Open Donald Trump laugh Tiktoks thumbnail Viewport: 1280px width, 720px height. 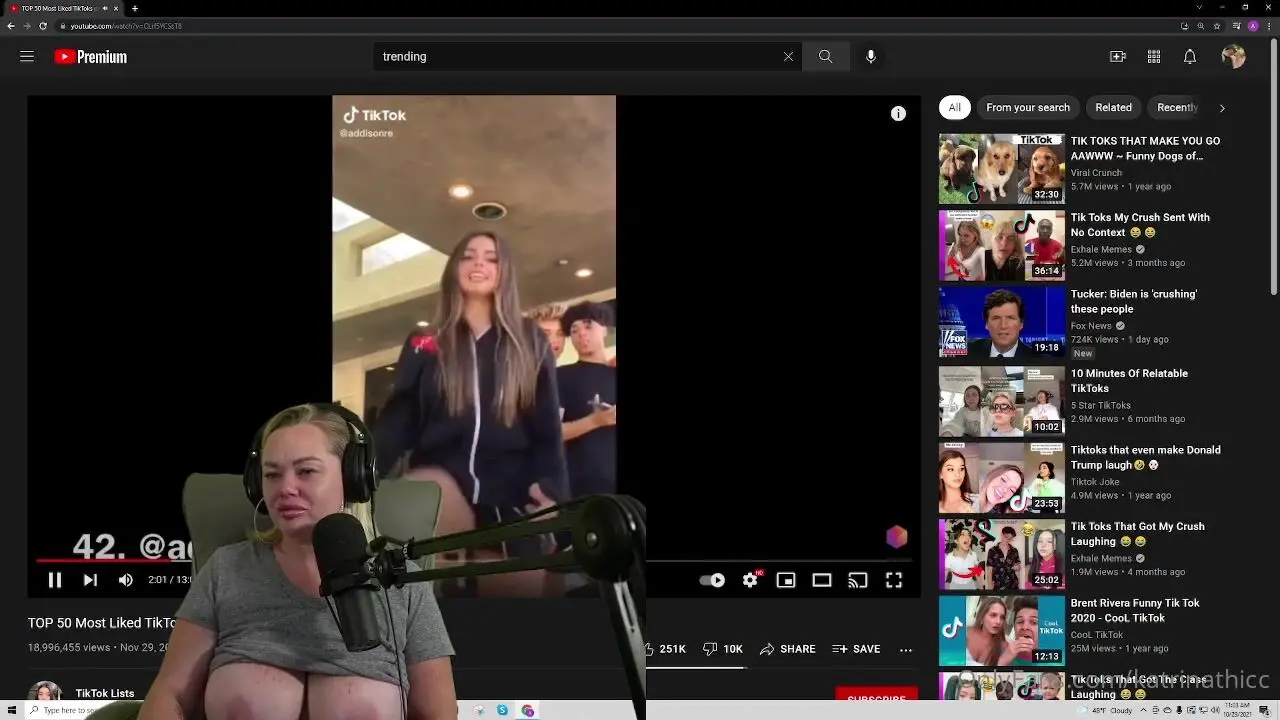(1002, 476)
